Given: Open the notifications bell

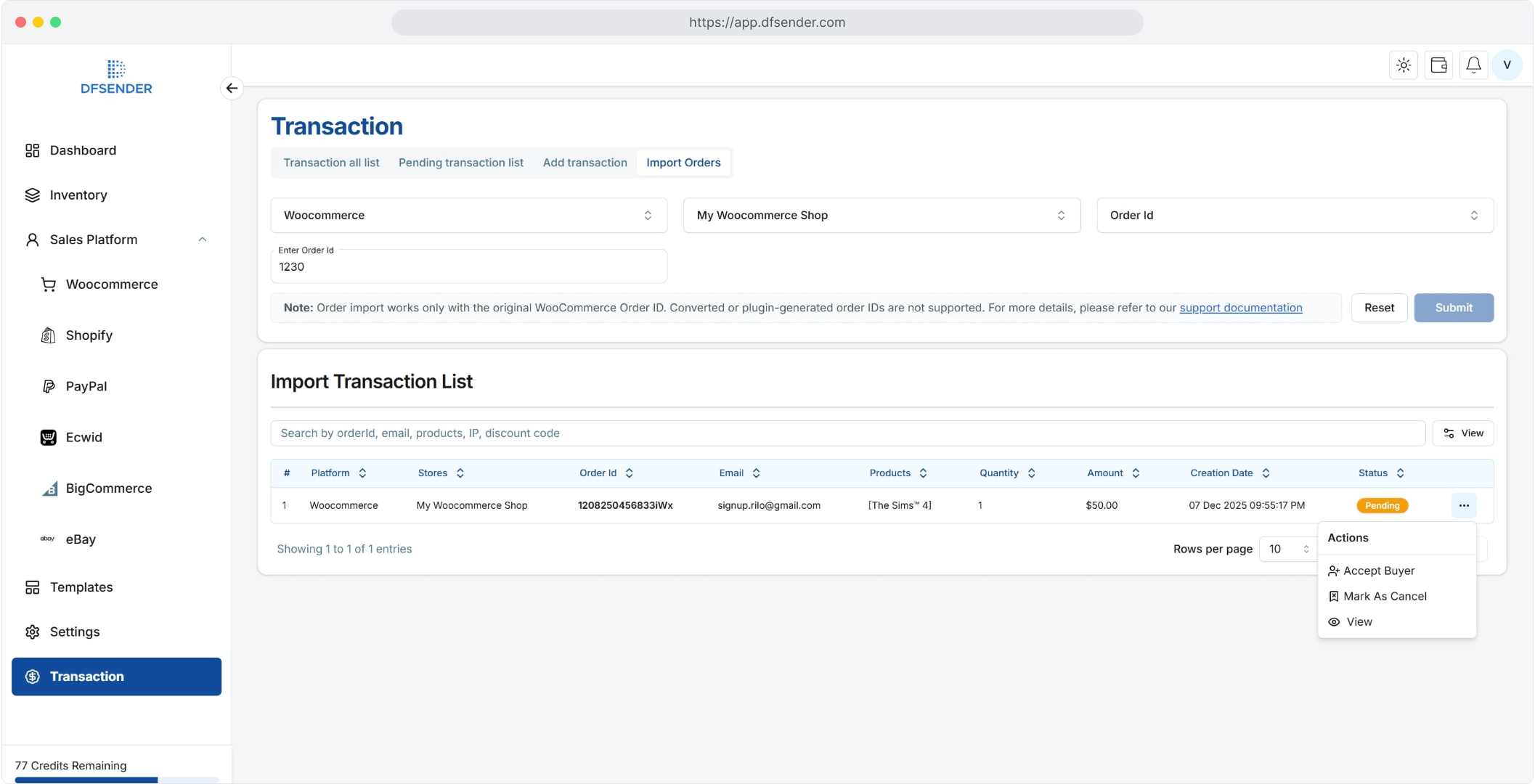Looking at the screenshot, I should click(1473, 65).
